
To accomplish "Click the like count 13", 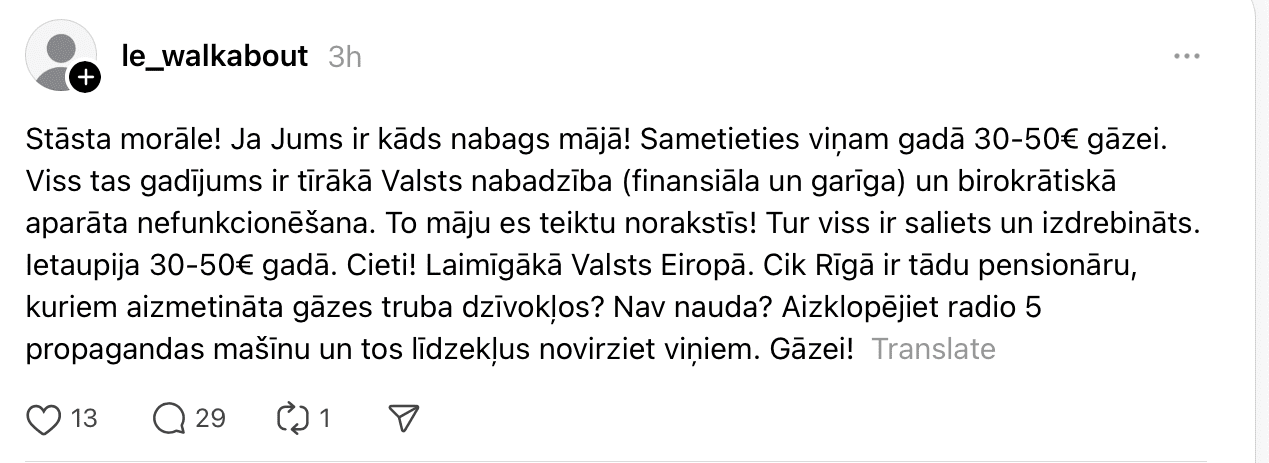I will tap(85, 417).
